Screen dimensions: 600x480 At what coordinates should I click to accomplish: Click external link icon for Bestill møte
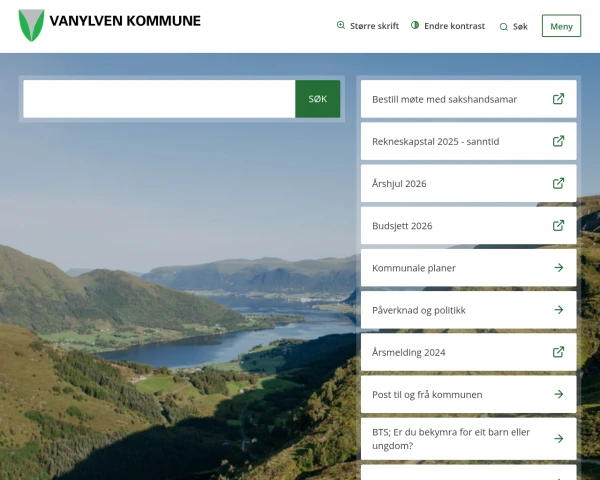pyautogui.click(x=558, y=99)
